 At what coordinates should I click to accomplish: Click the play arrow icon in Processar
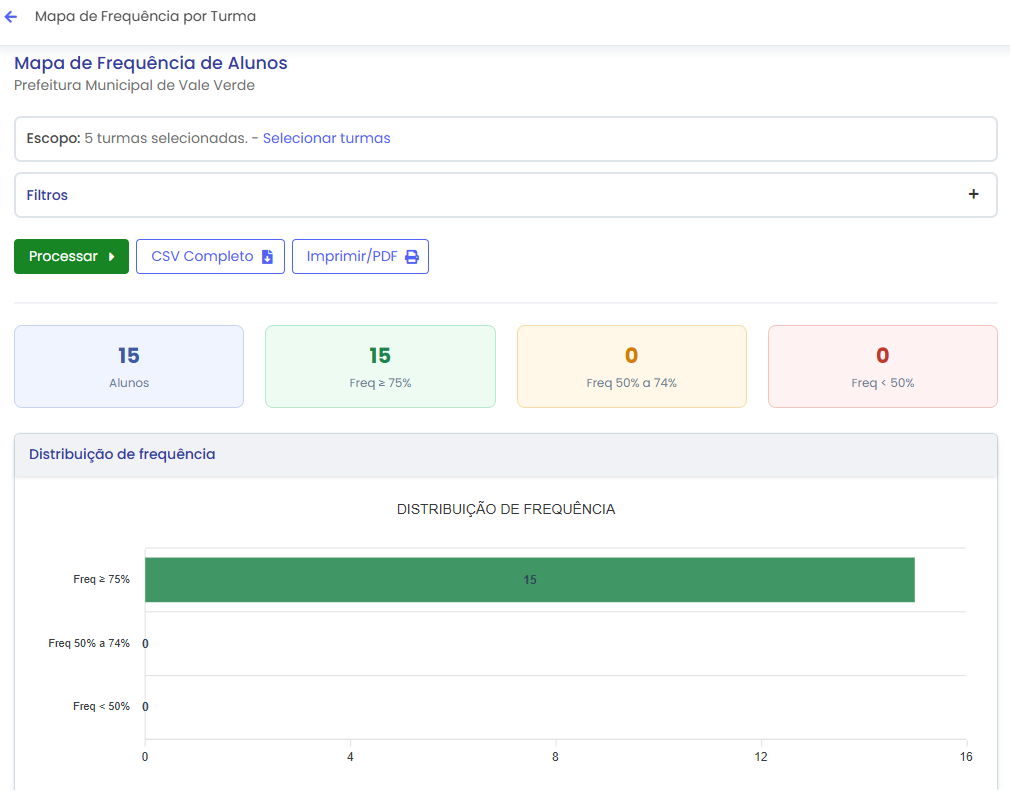pos(112,257)
